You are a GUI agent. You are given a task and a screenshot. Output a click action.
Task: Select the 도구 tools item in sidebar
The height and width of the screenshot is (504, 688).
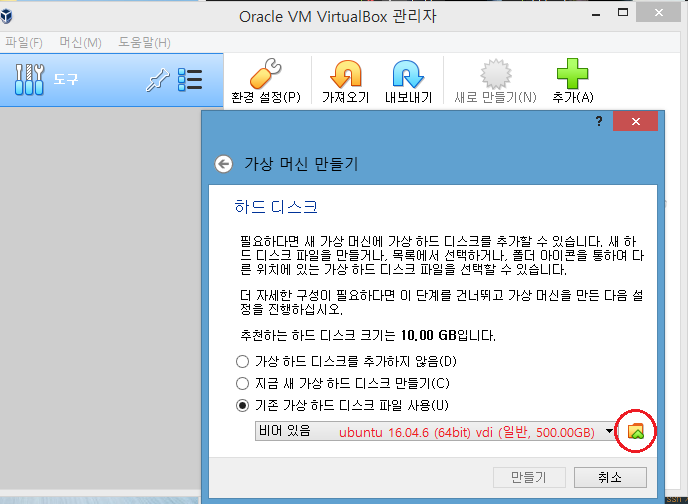[x=111, y=80]
